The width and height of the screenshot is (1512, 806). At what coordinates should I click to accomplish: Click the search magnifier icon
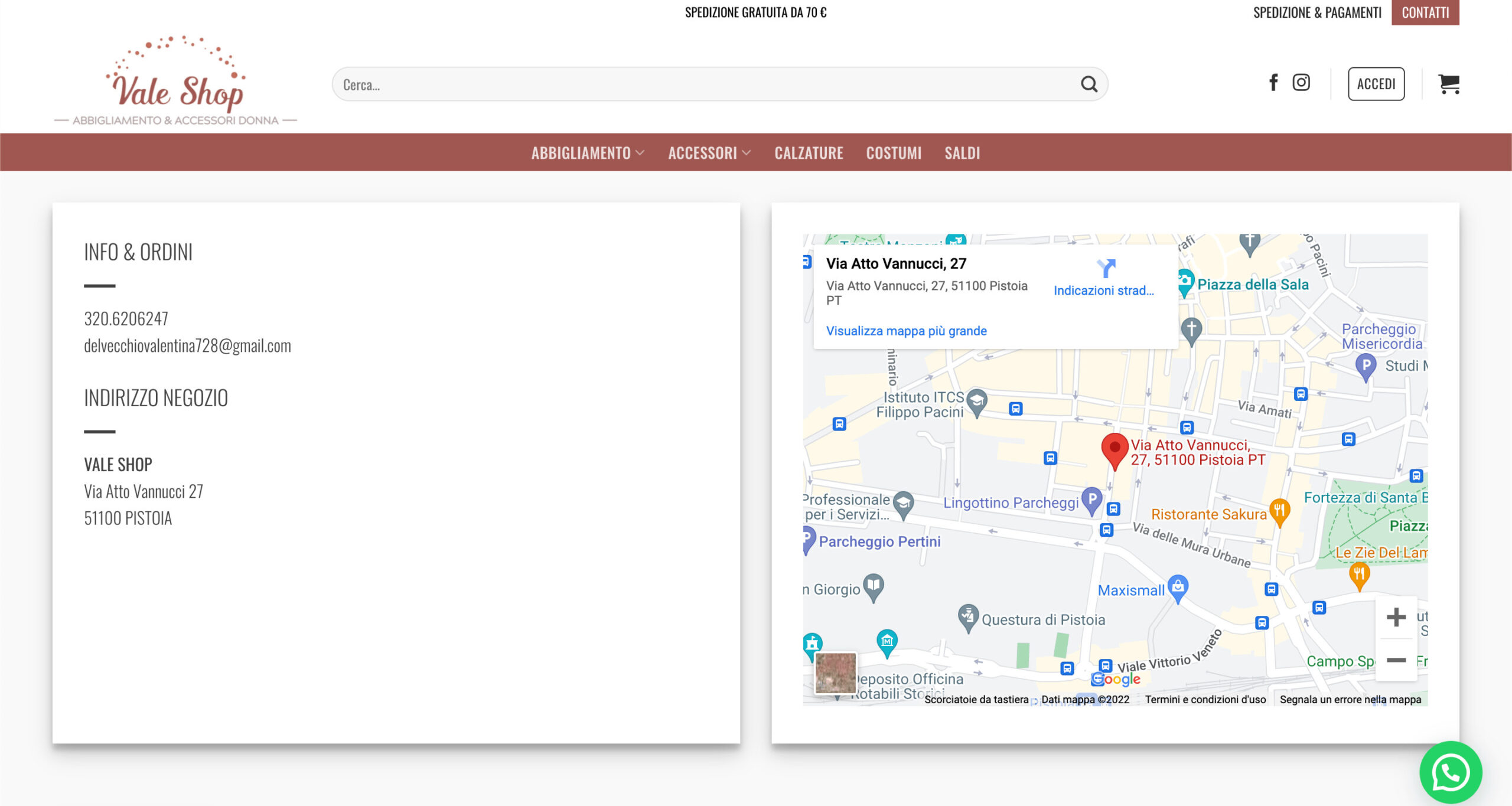pyautogui.click(x=1089, y=84)
